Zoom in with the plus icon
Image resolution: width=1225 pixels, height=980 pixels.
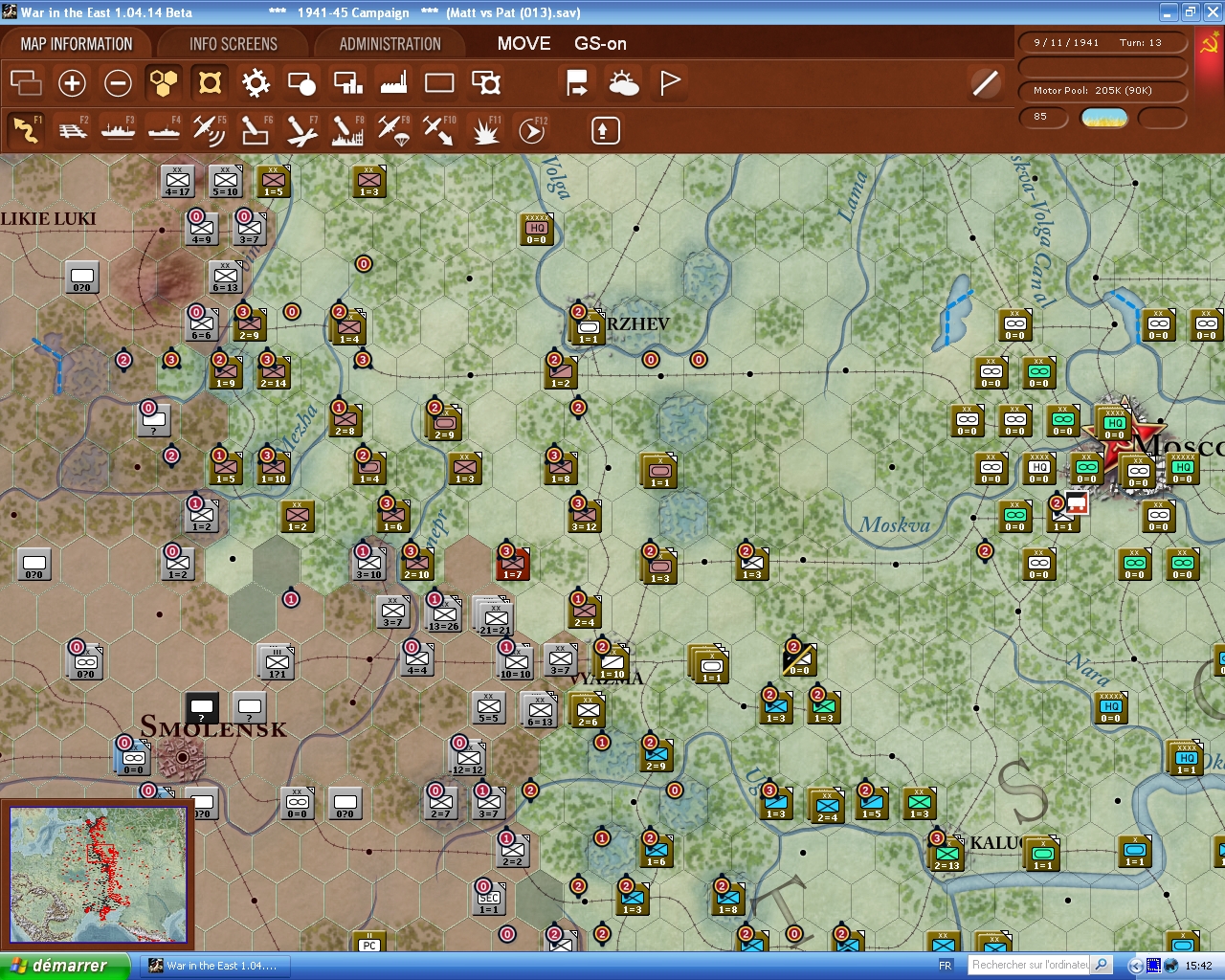pyautogui.click(x=72, y=83)
